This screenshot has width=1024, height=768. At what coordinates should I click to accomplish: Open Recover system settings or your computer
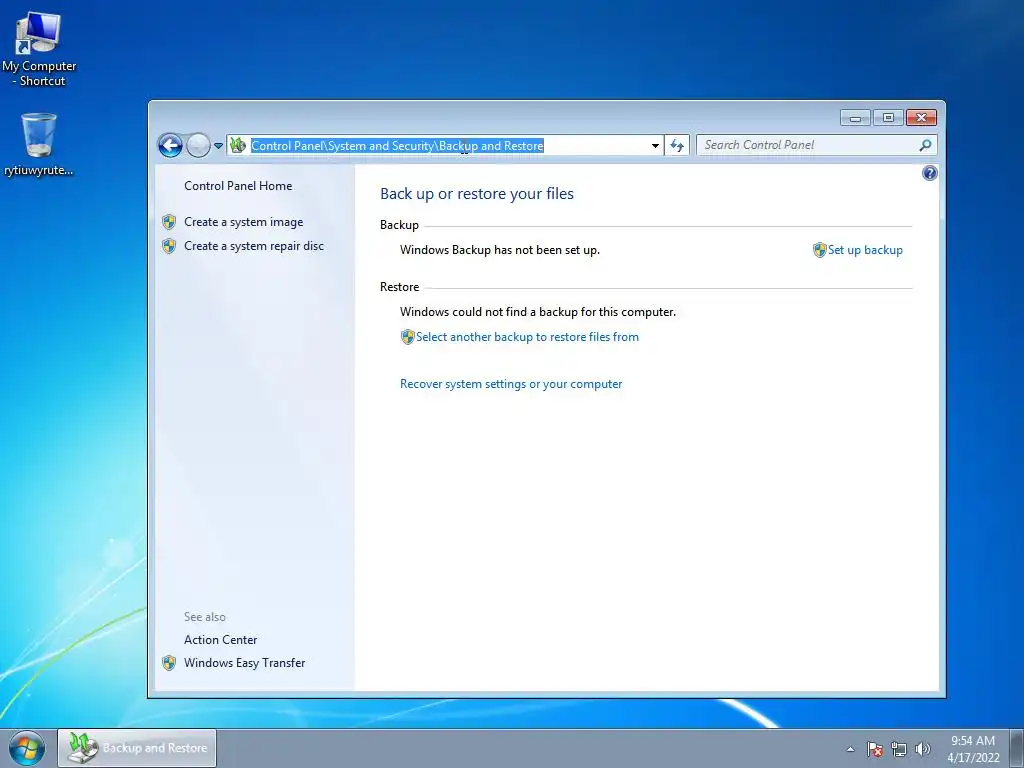click(x=511, y=384)
